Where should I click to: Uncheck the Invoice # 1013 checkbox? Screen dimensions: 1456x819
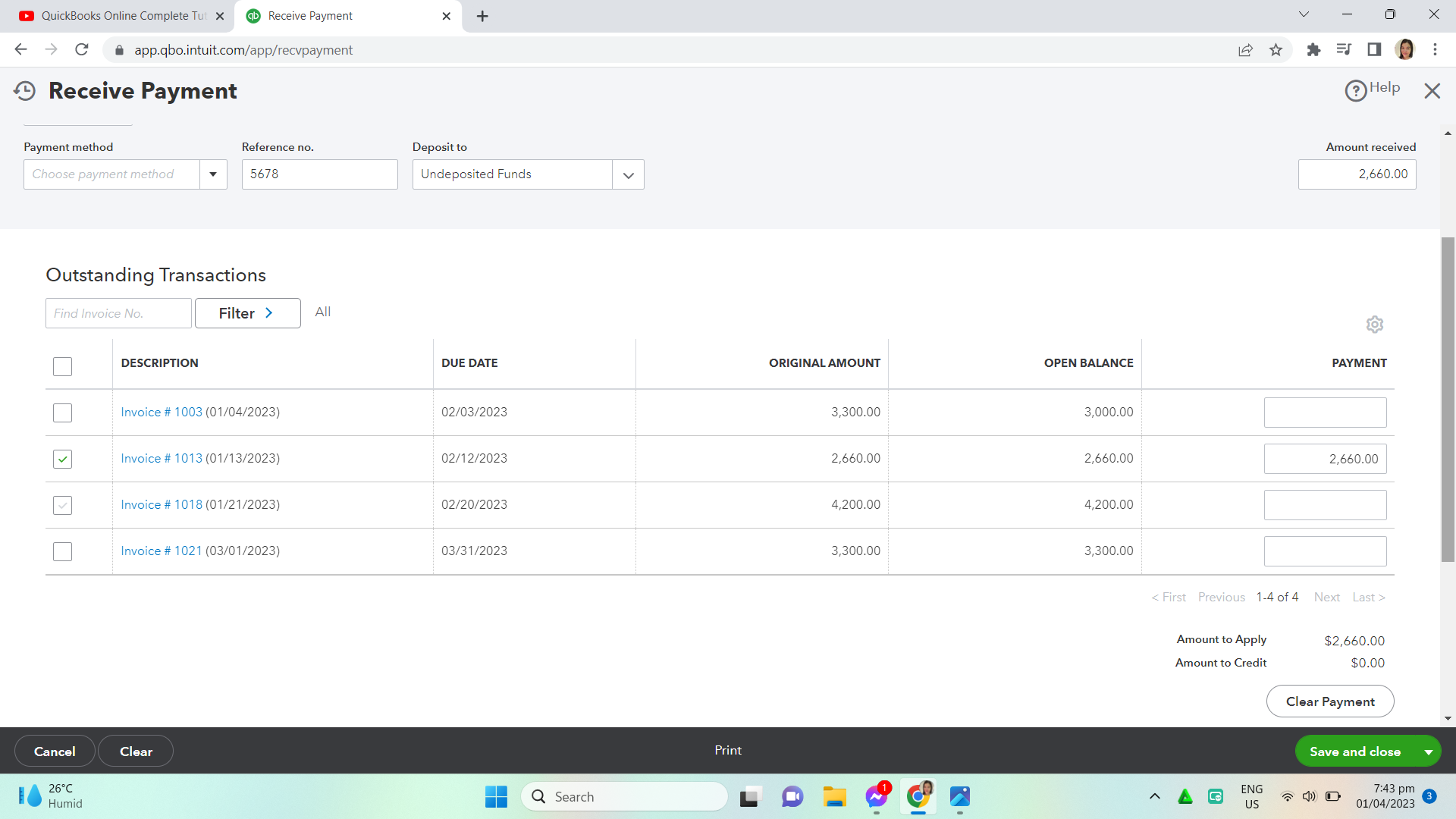click(x=62, y=459)
